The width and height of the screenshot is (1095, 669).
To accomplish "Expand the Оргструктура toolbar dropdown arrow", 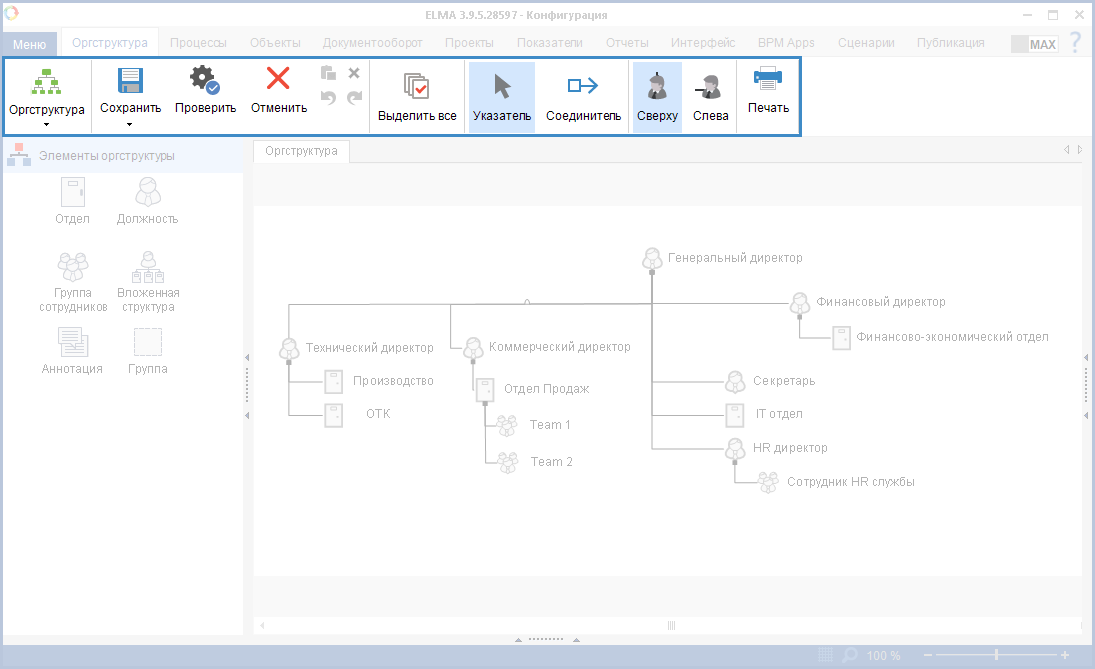I will (x=46, y=125).
